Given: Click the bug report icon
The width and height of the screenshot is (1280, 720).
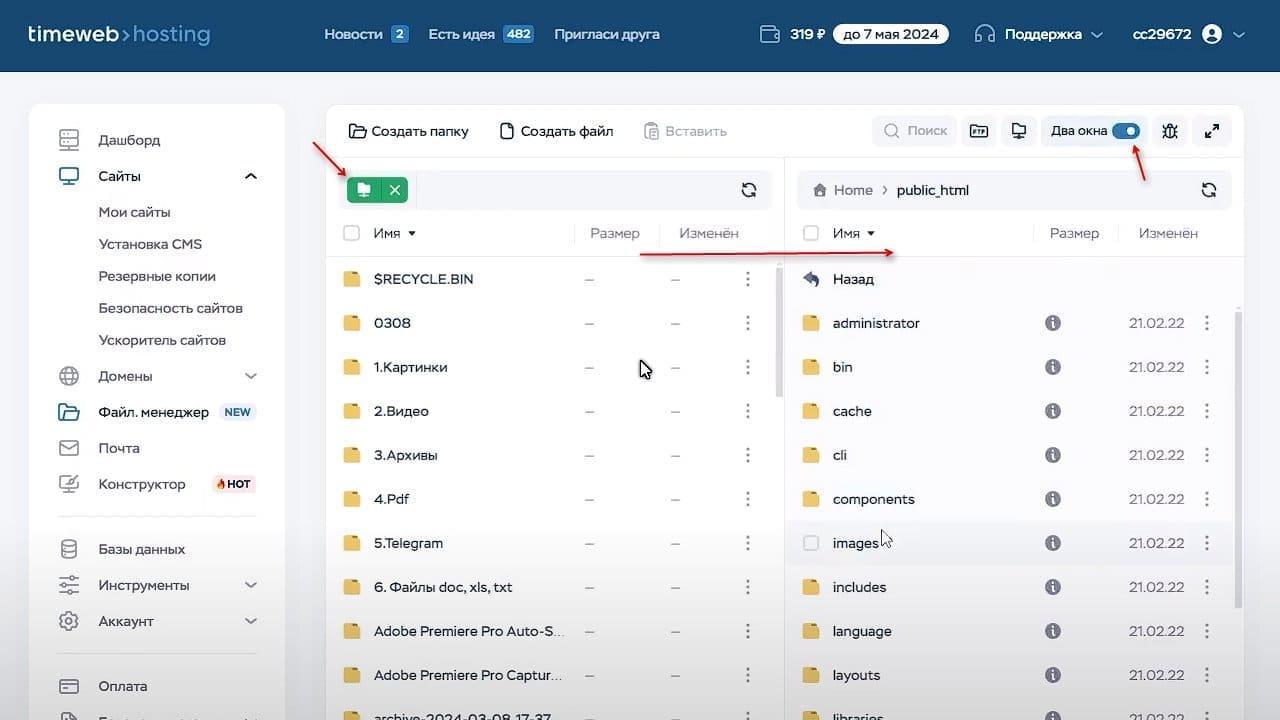Looking at the screenshot, I should point(1170,131).
